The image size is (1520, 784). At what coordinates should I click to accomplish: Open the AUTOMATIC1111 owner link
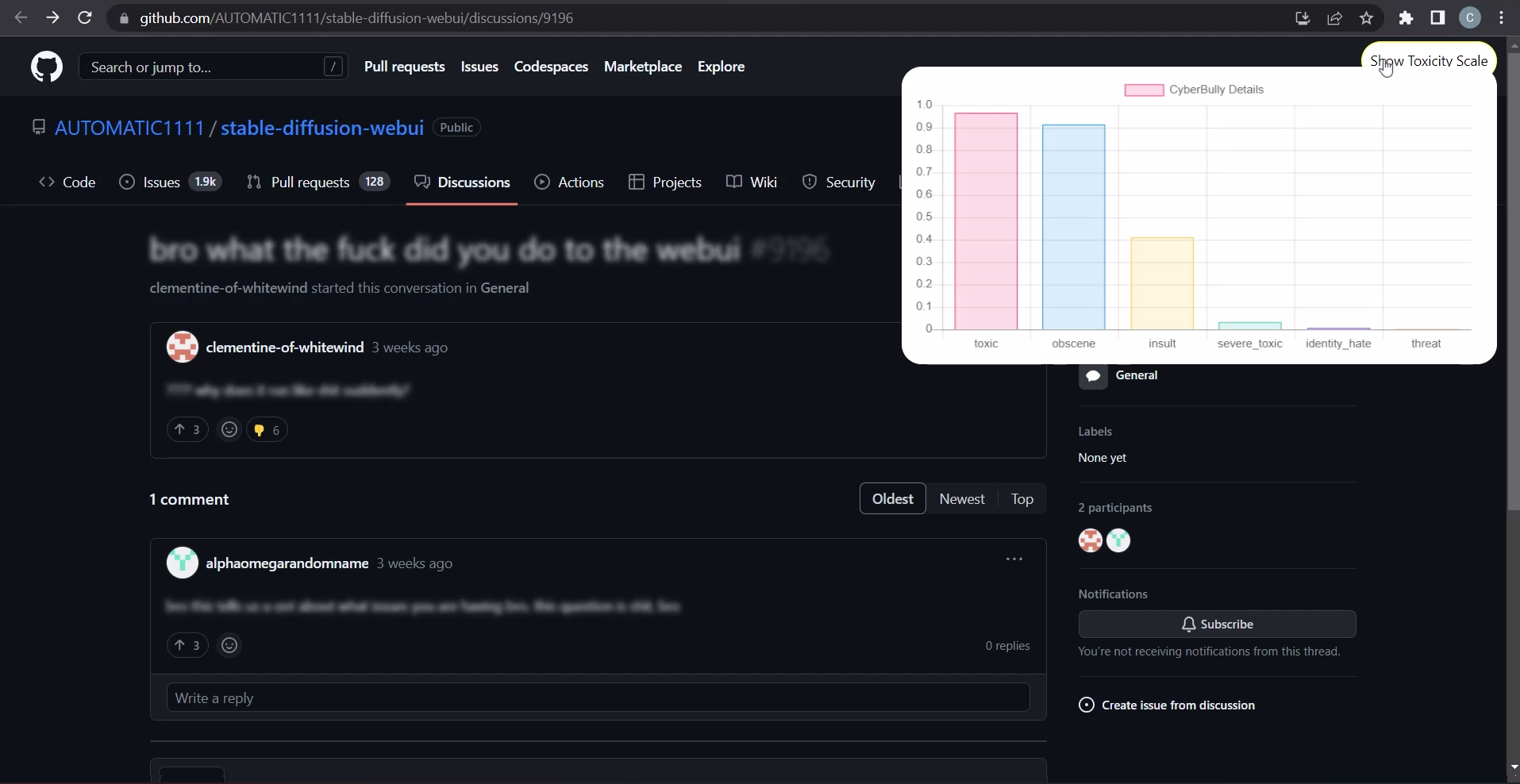coord(129,128)
